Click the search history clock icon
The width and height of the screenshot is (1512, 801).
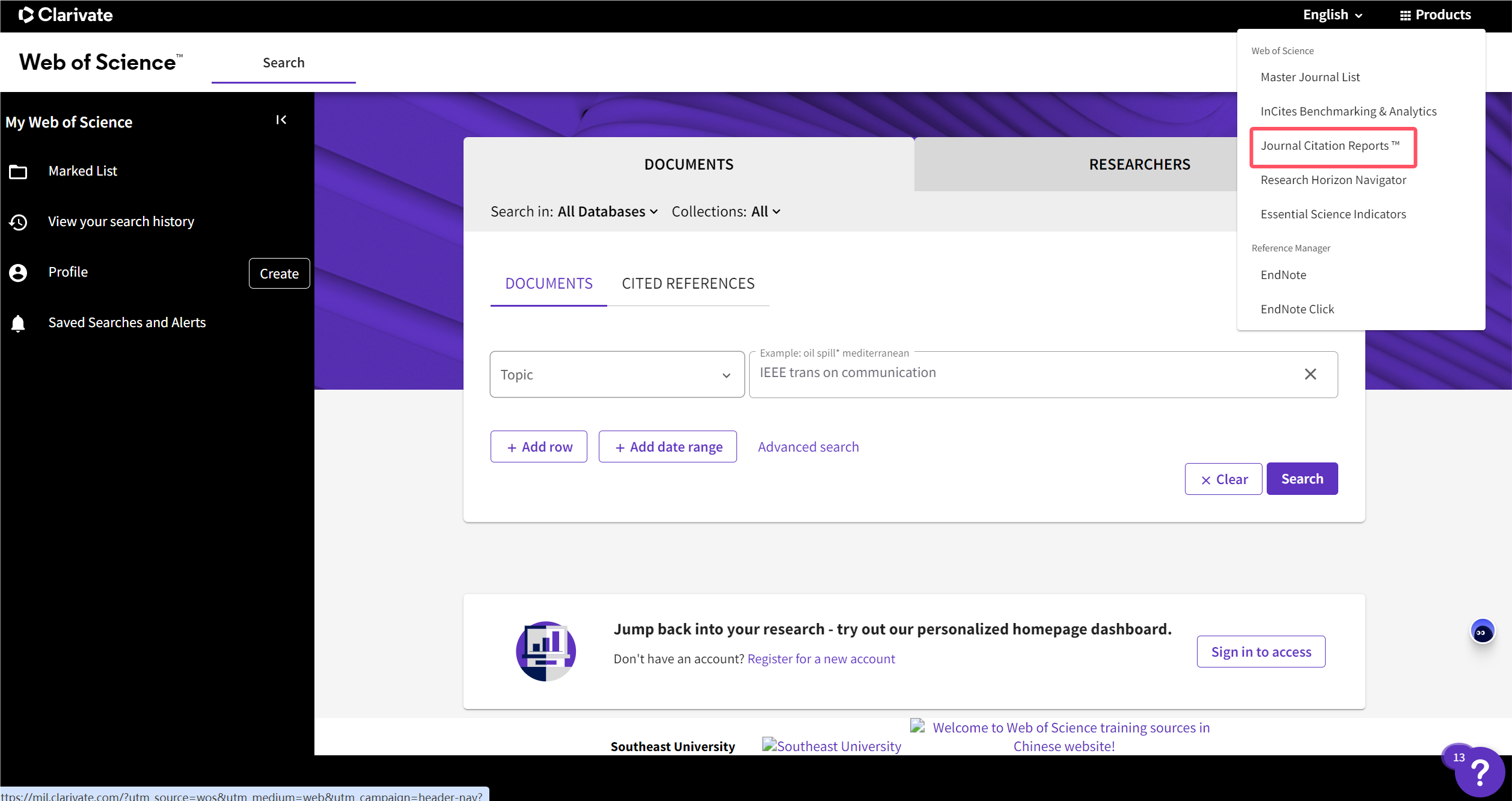18,222
